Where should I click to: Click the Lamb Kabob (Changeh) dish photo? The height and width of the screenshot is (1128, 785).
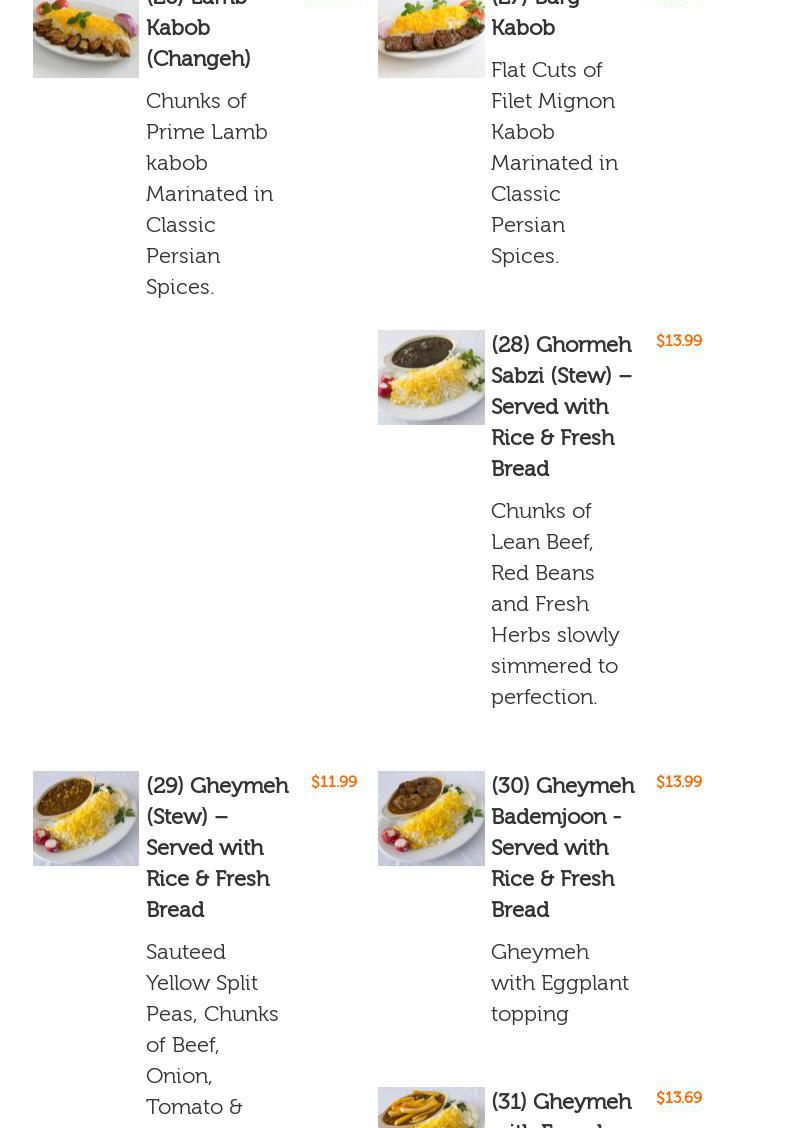(x=86, y=38)
